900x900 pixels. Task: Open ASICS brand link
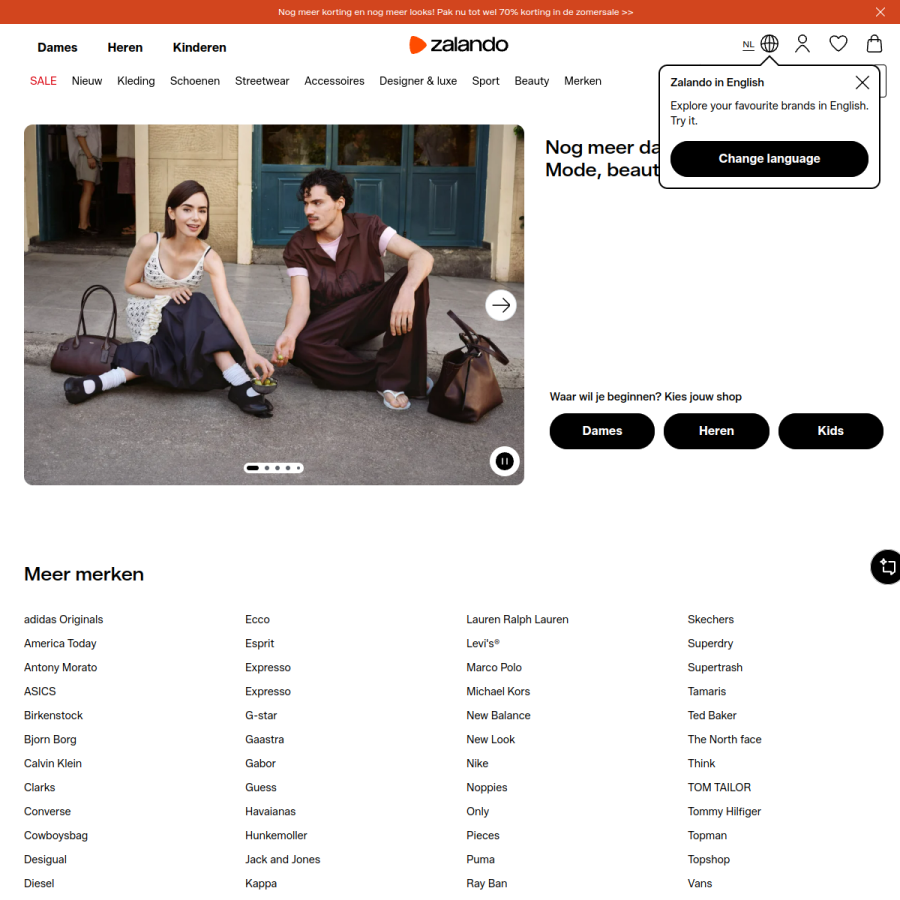[x=40, y=692]
